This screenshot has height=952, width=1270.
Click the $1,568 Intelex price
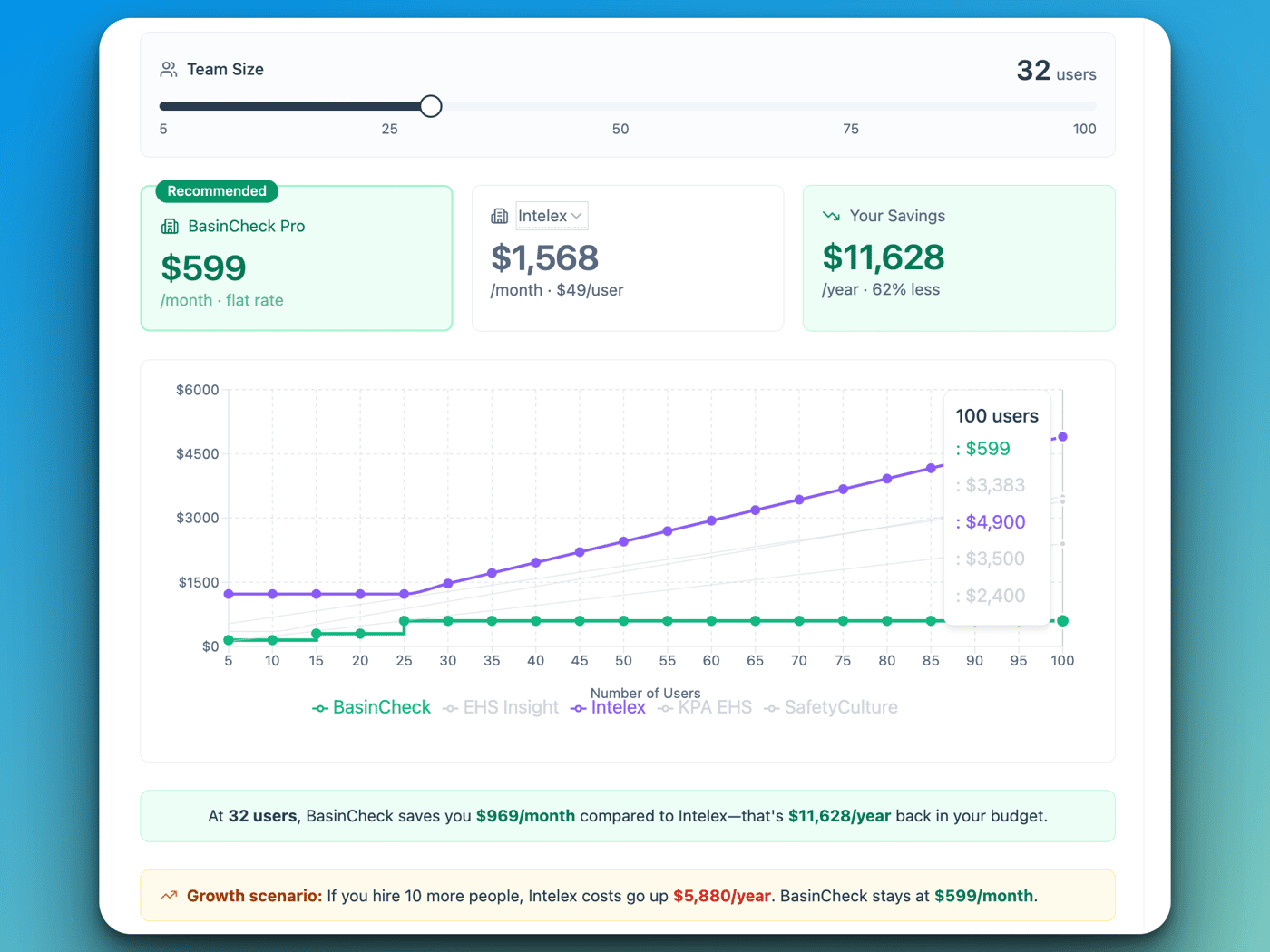544,257
